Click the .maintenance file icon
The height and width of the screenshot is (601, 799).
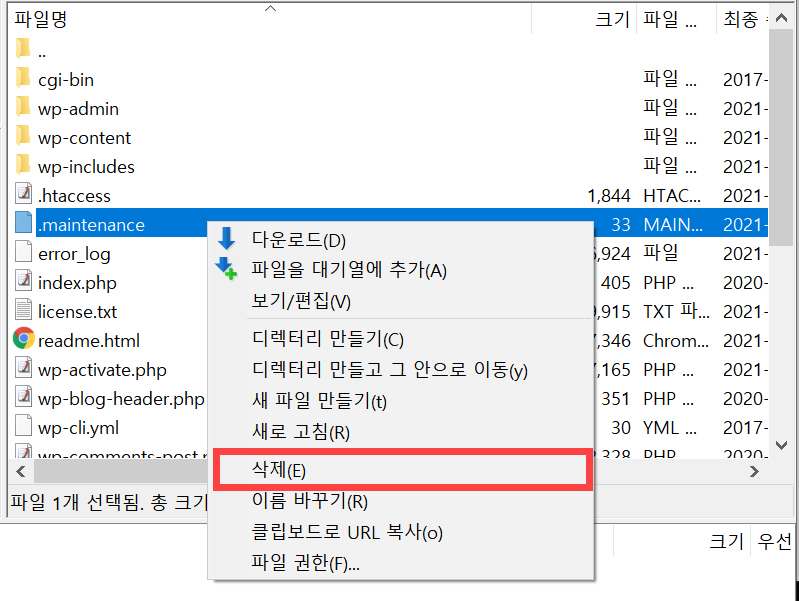tap(23, 222)
